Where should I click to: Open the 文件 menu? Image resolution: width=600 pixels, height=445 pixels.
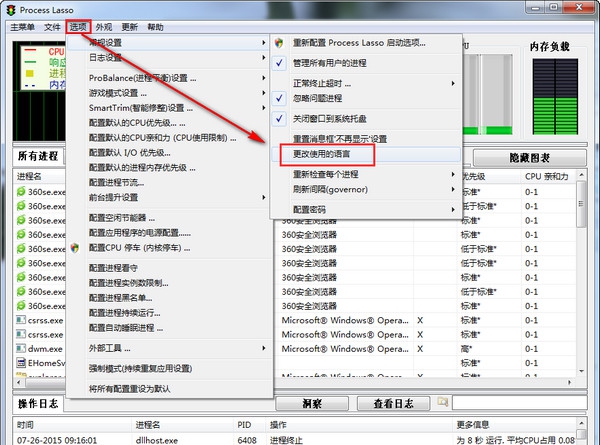[52, 27]
